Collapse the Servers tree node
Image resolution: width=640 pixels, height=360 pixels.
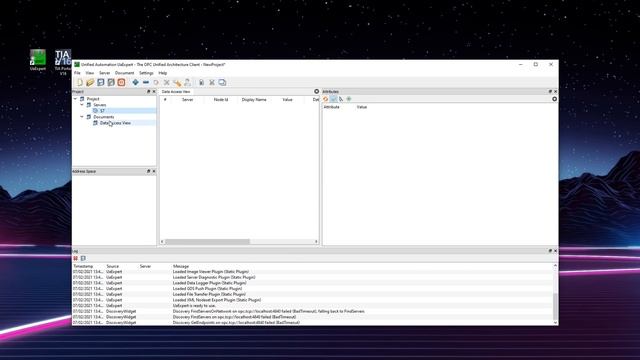(x=82, y=105)
